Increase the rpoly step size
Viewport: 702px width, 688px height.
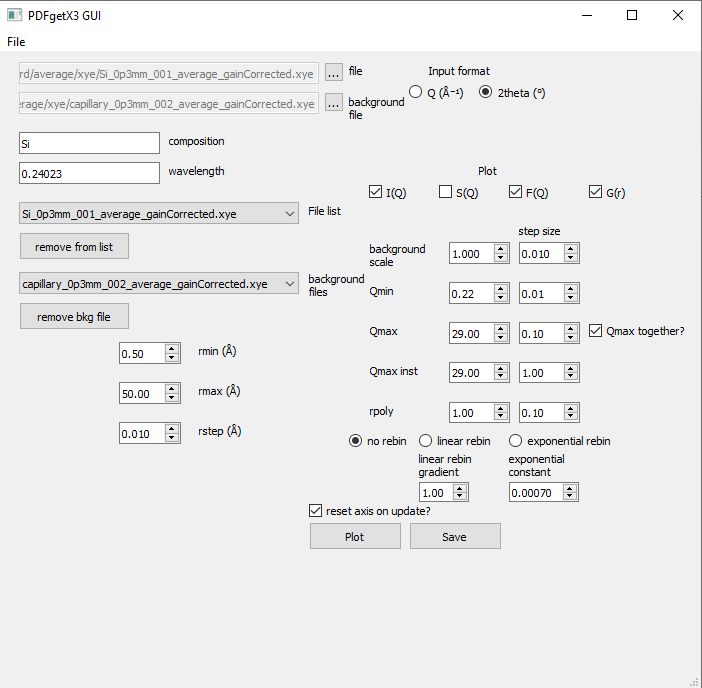[x=571, y=408]
